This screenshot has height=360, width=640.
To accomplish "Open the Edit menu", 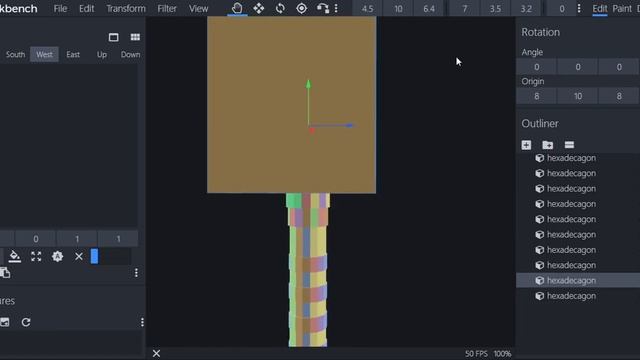I will (87, 8).
